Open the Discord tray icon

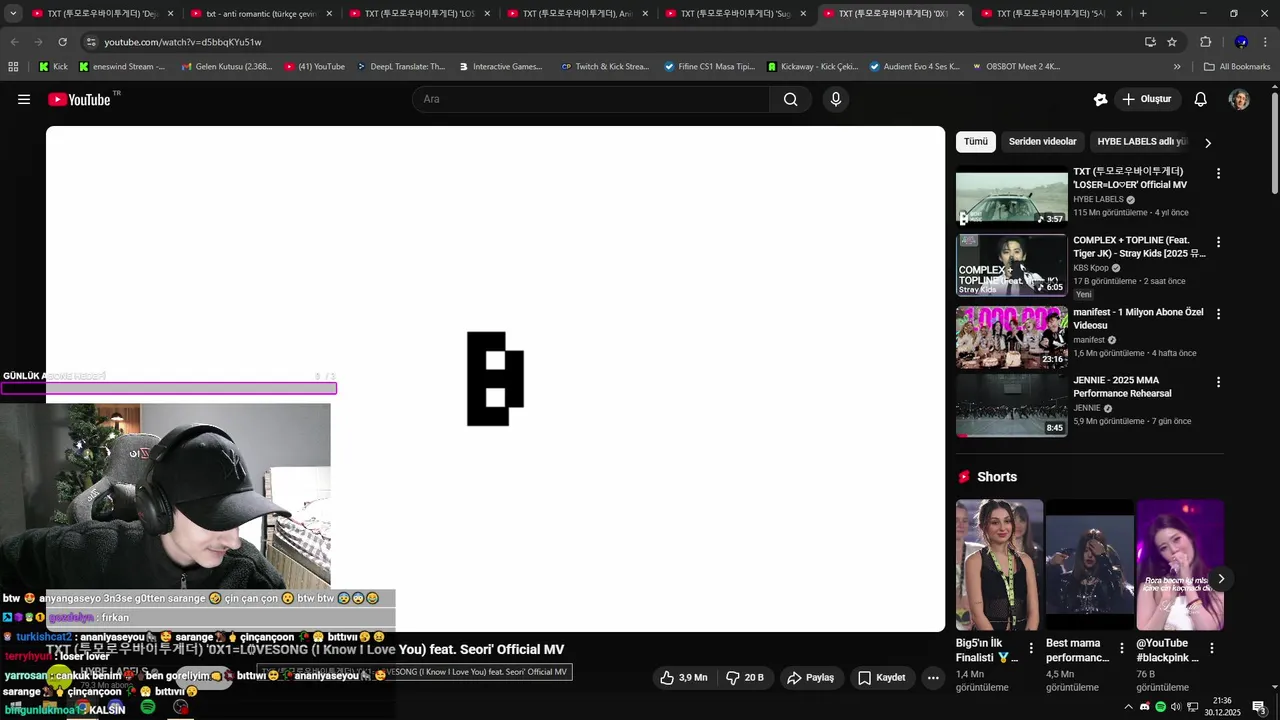1145,707
